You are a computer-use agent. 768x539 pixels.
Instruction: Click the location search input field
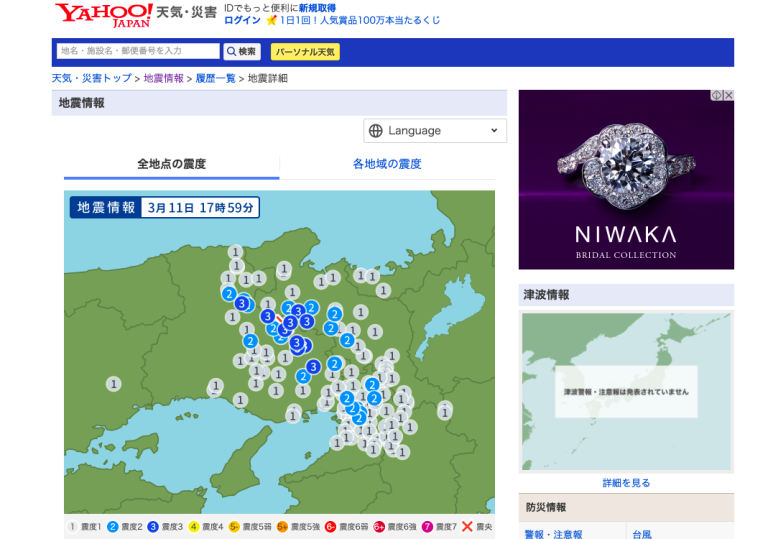click(x=138, y=51)
